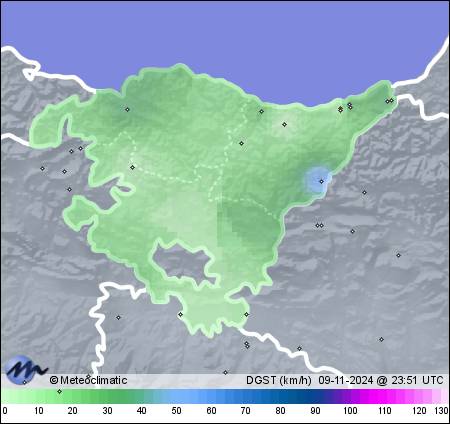This screenshot has width=450, height=424.
Task: Pick the purple color above the 100 label
Action: pyautogui.click(x=350, y=396)
